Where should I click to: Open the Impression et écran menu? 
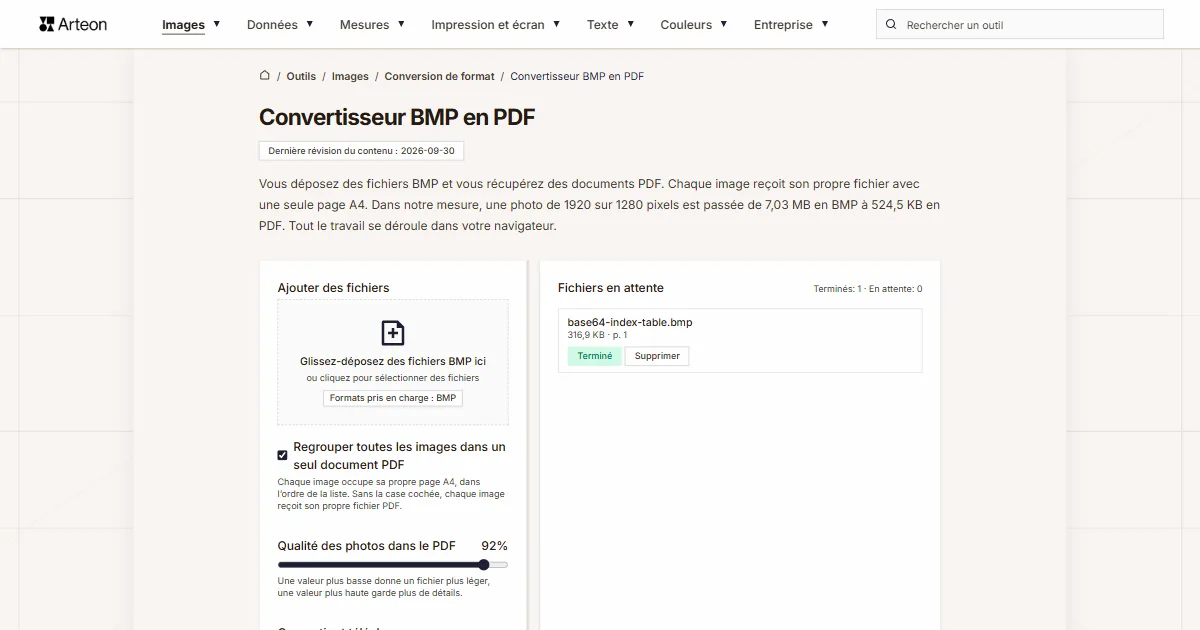(x=488, y=25)
